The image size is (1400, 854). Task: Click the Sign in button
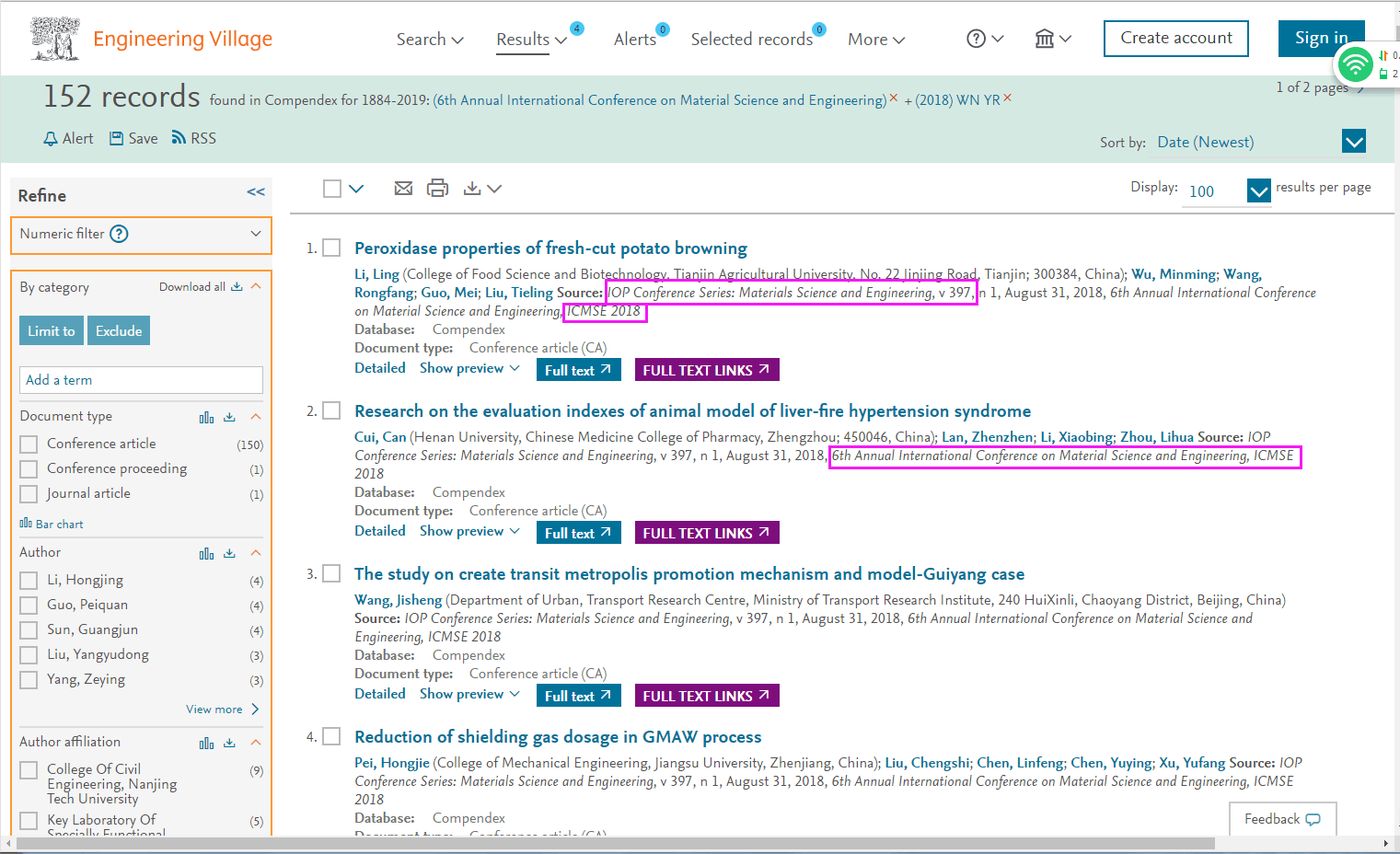1321,39
